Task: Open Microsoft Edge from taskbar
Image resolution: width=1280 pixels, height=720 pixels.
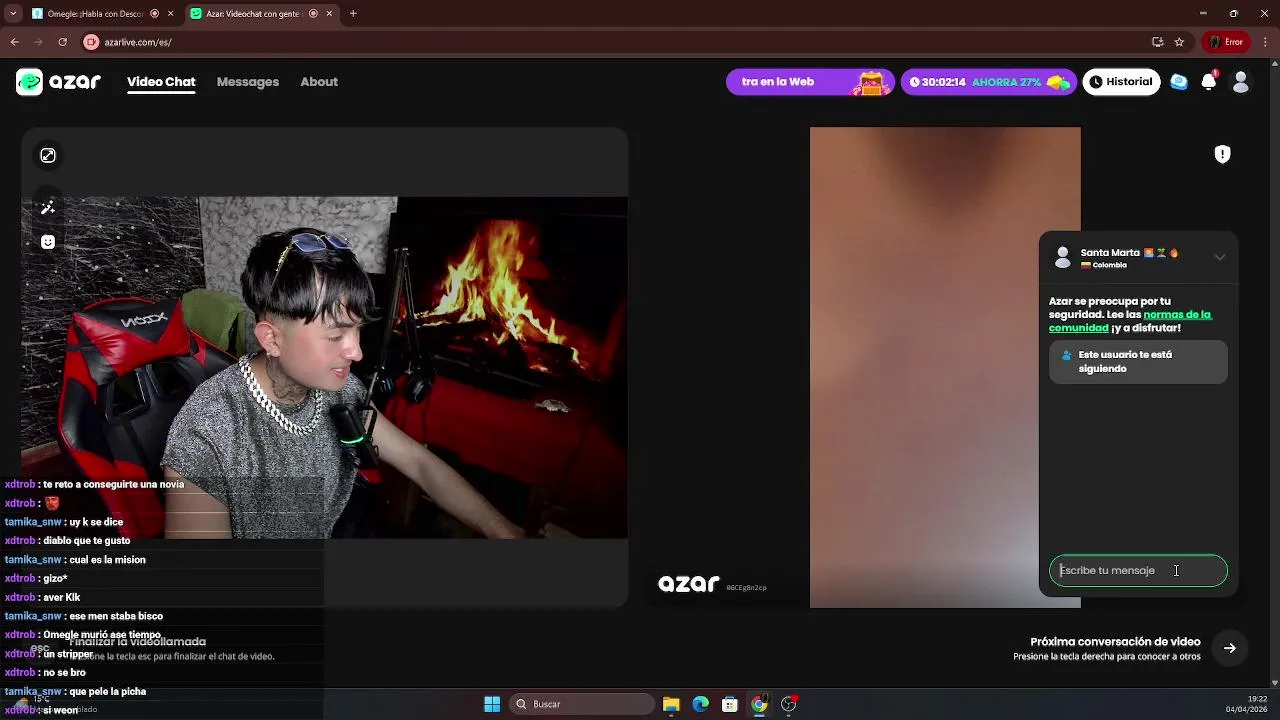Action: pyautogui.click(x=701, y=704)
